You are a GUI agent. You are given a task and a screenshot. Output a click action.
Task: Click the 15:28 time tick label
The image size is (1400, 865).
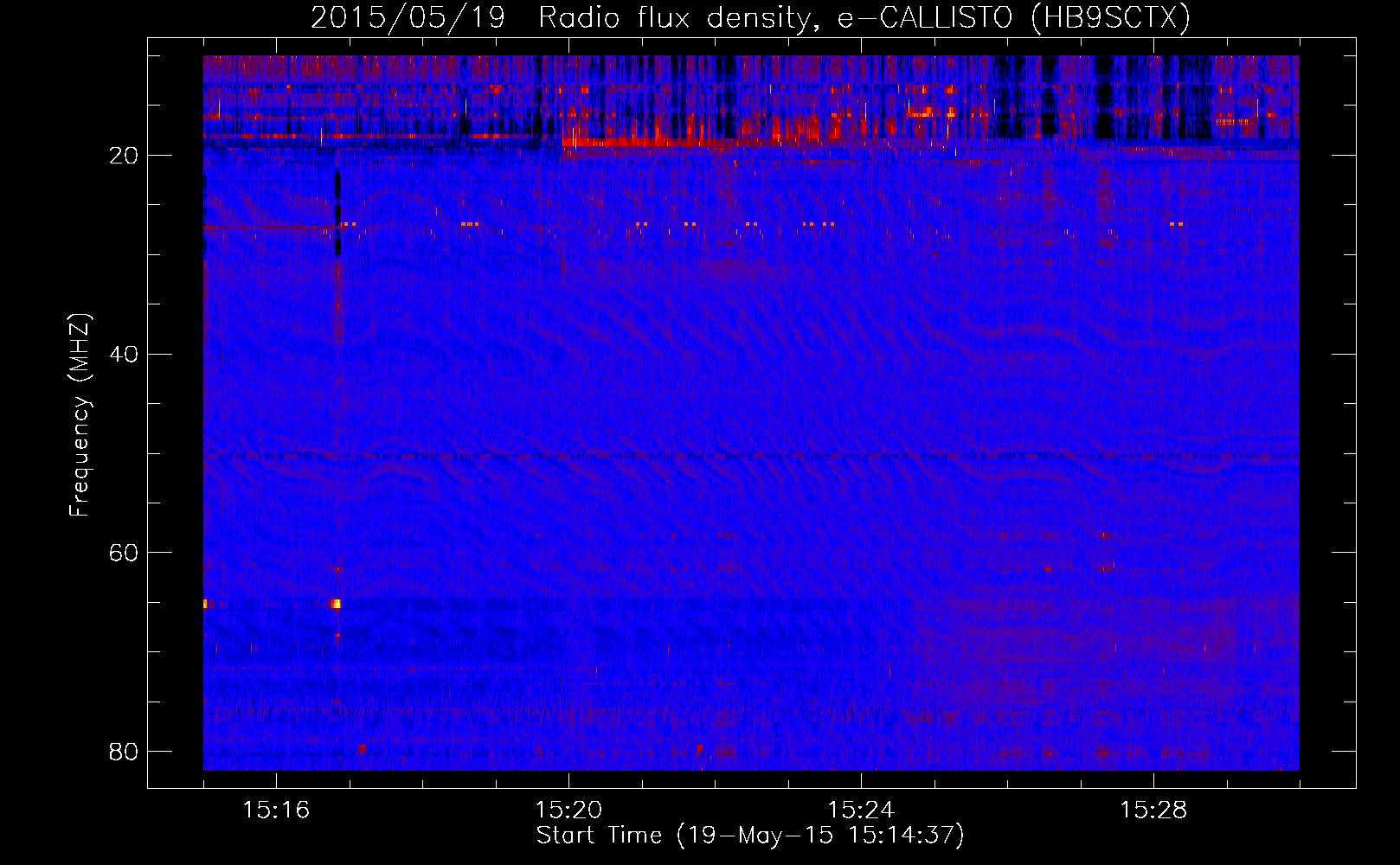[x=1153, y=811]
